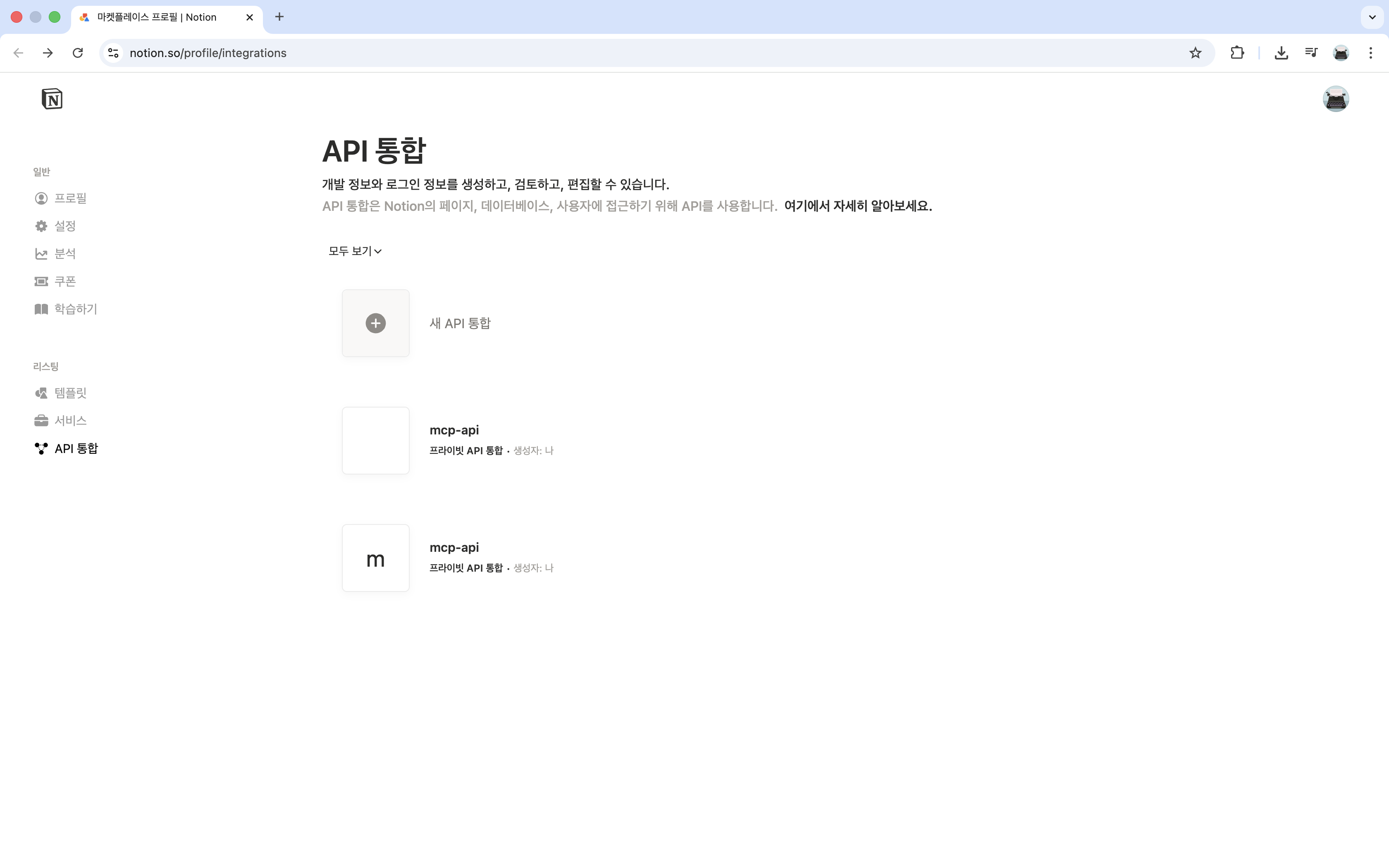
Task: Open the 프로필 sidebar item
Action: pos(69,198)
